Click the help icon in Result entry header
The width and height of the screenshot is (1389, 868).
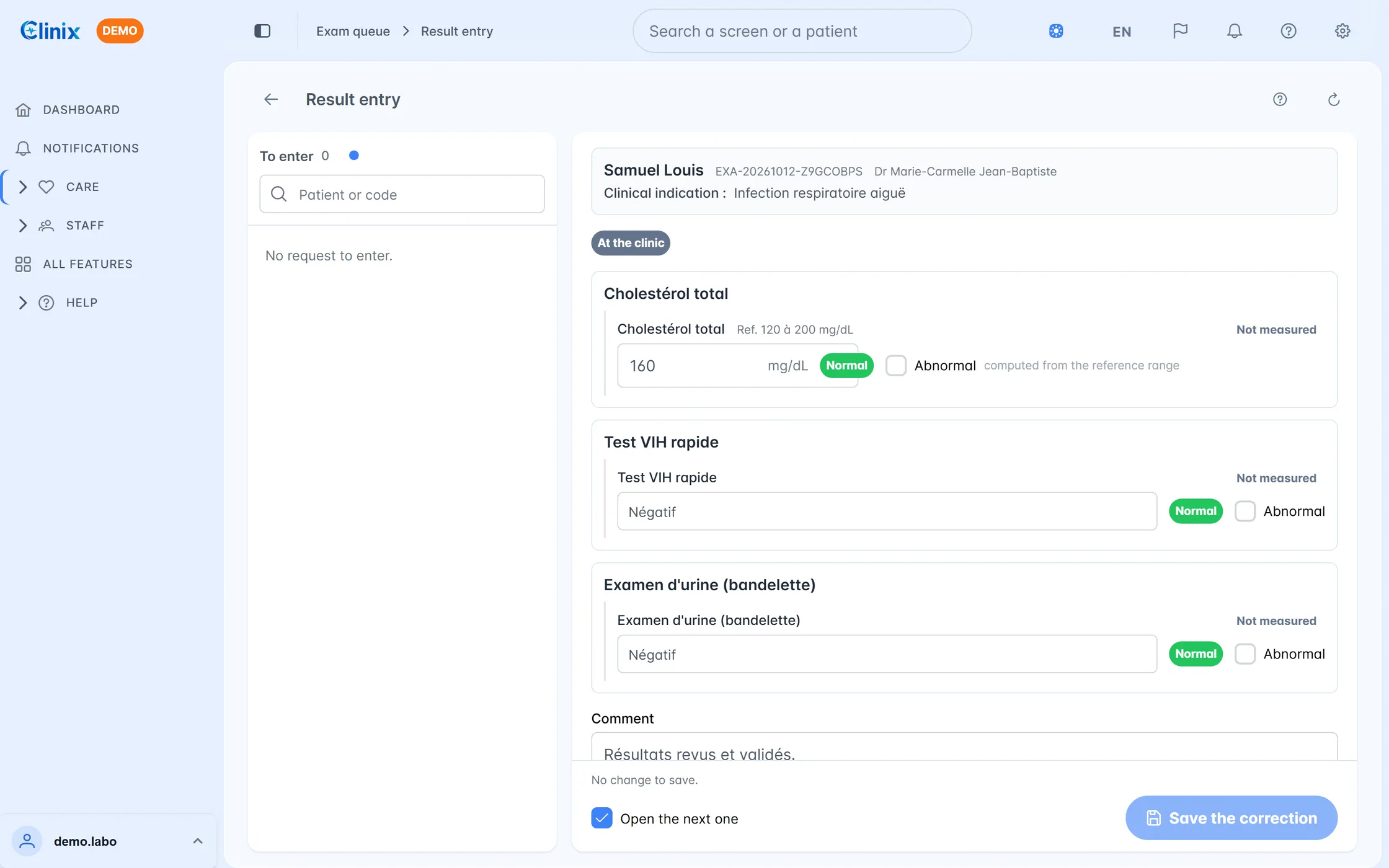click(1280, 99)
